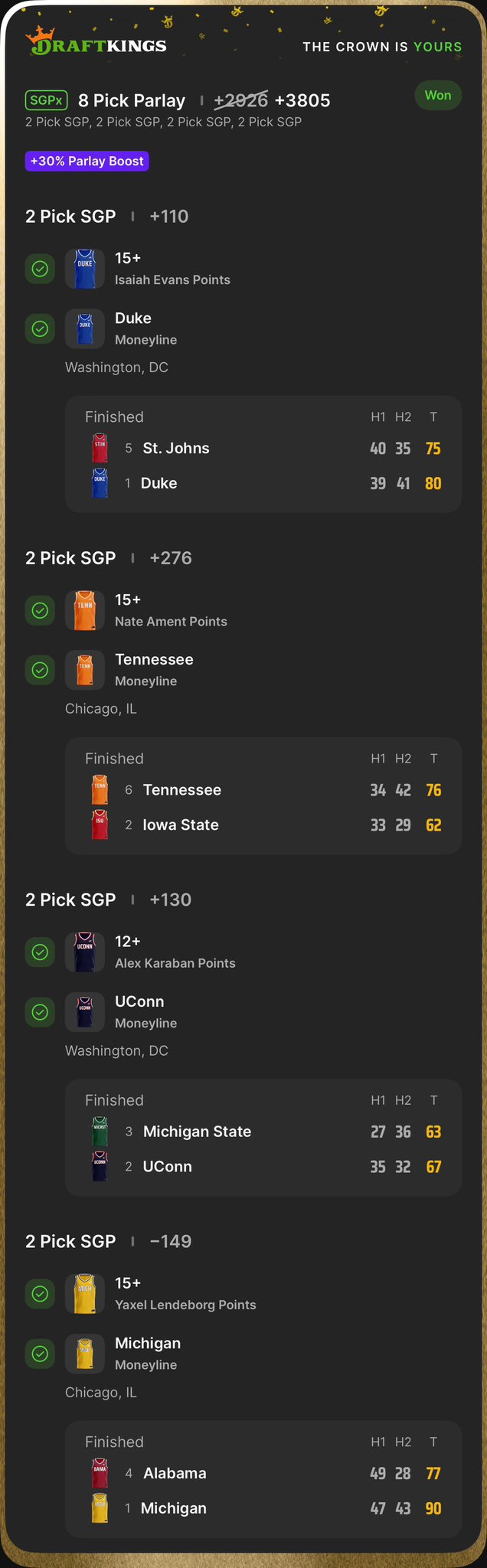
Task: Click green checkmark beside Tennessee Moneyline
Action: pos(41,670)
